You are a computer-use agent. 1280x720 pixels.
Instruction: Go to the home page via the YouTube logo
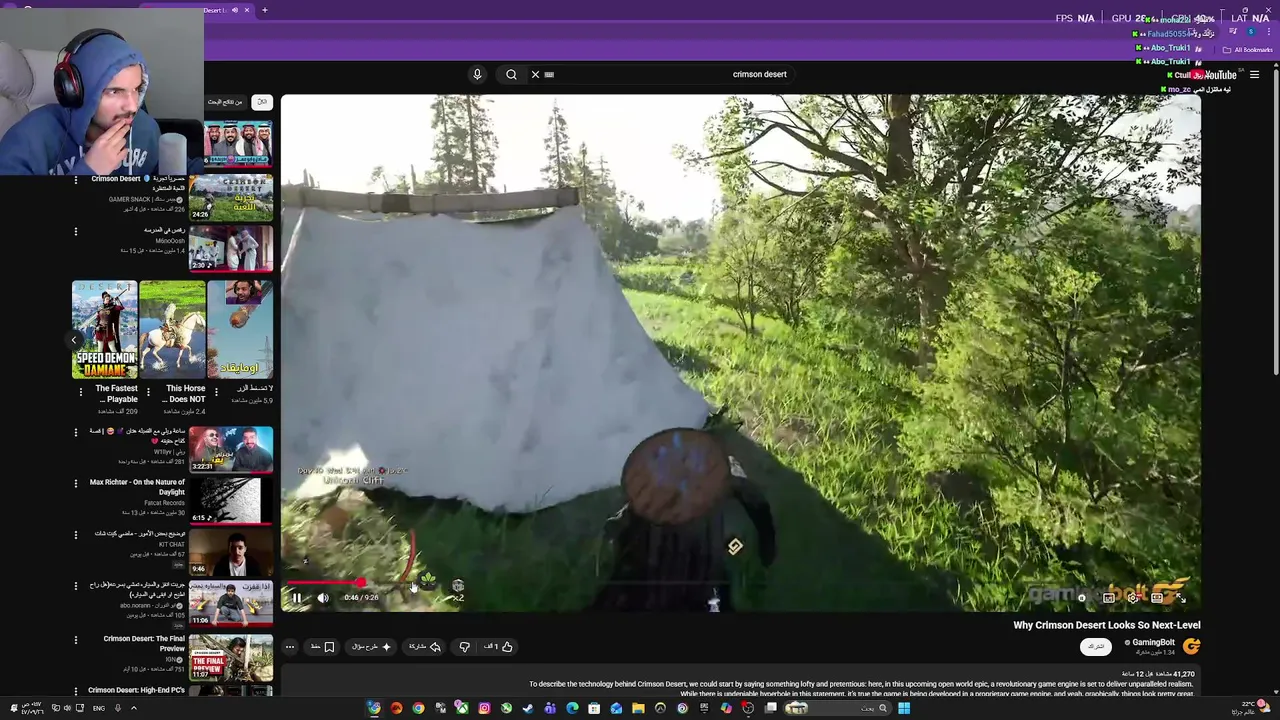coord(1213,74)
